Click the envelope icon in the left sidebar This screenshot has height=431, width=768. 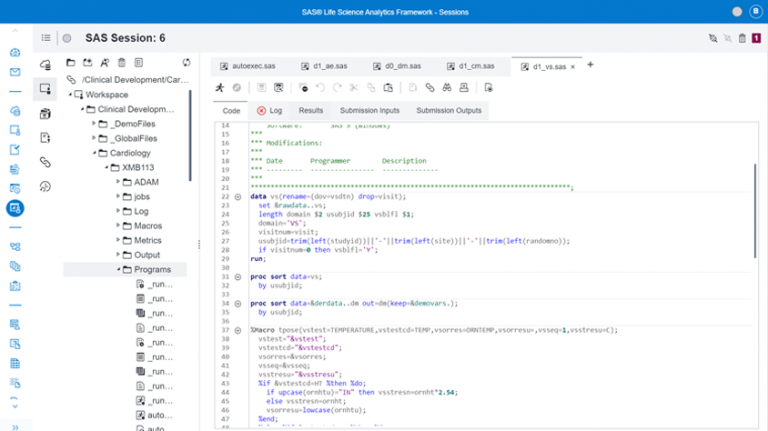(x=15, y=72)
